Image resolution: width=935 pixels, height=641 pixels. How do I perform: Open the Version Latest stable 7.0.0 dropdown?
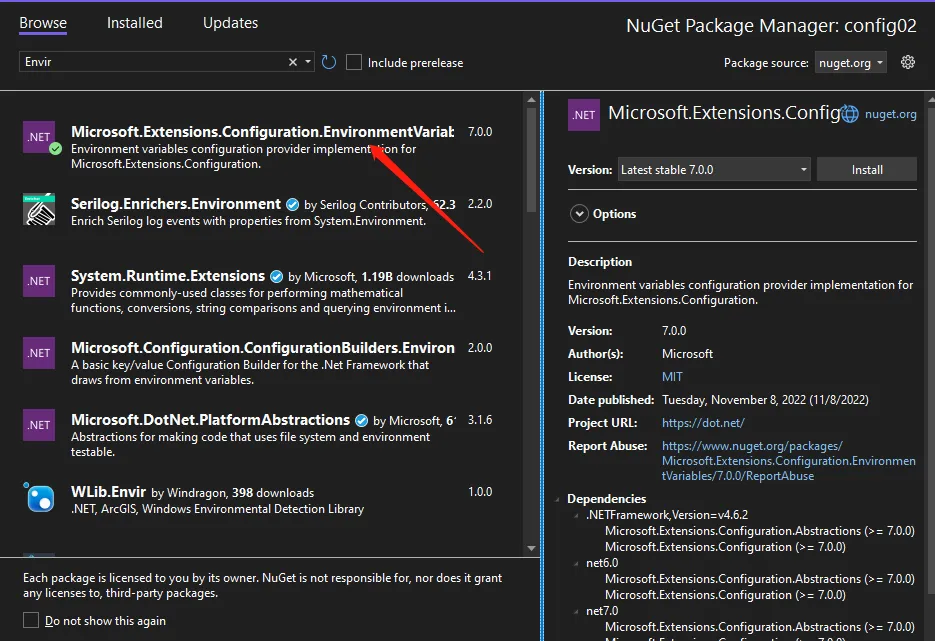pos(714,170)
